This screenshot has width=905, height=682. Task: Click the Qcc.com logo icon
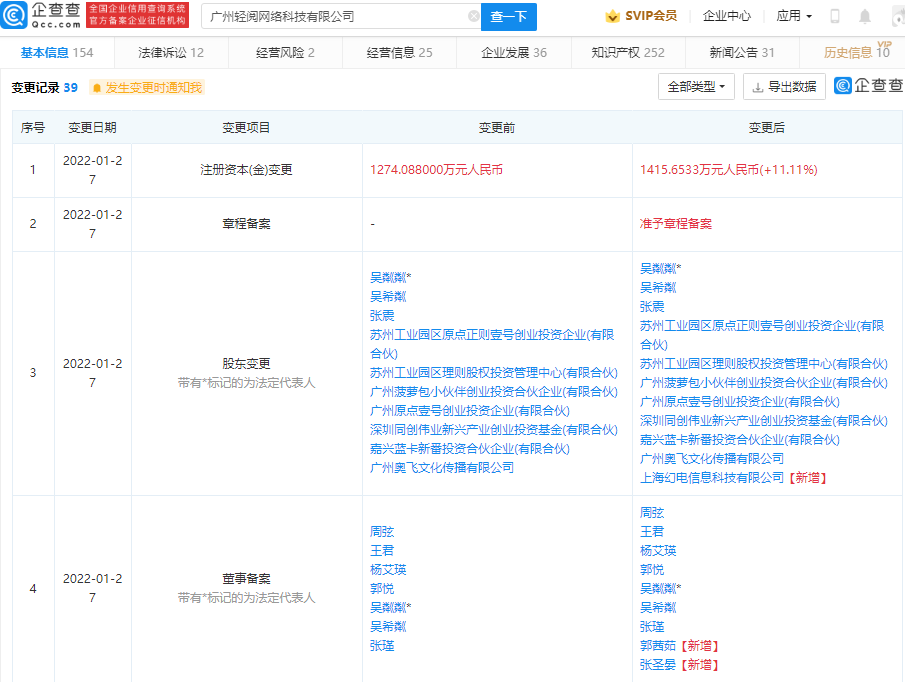(13, 15)
